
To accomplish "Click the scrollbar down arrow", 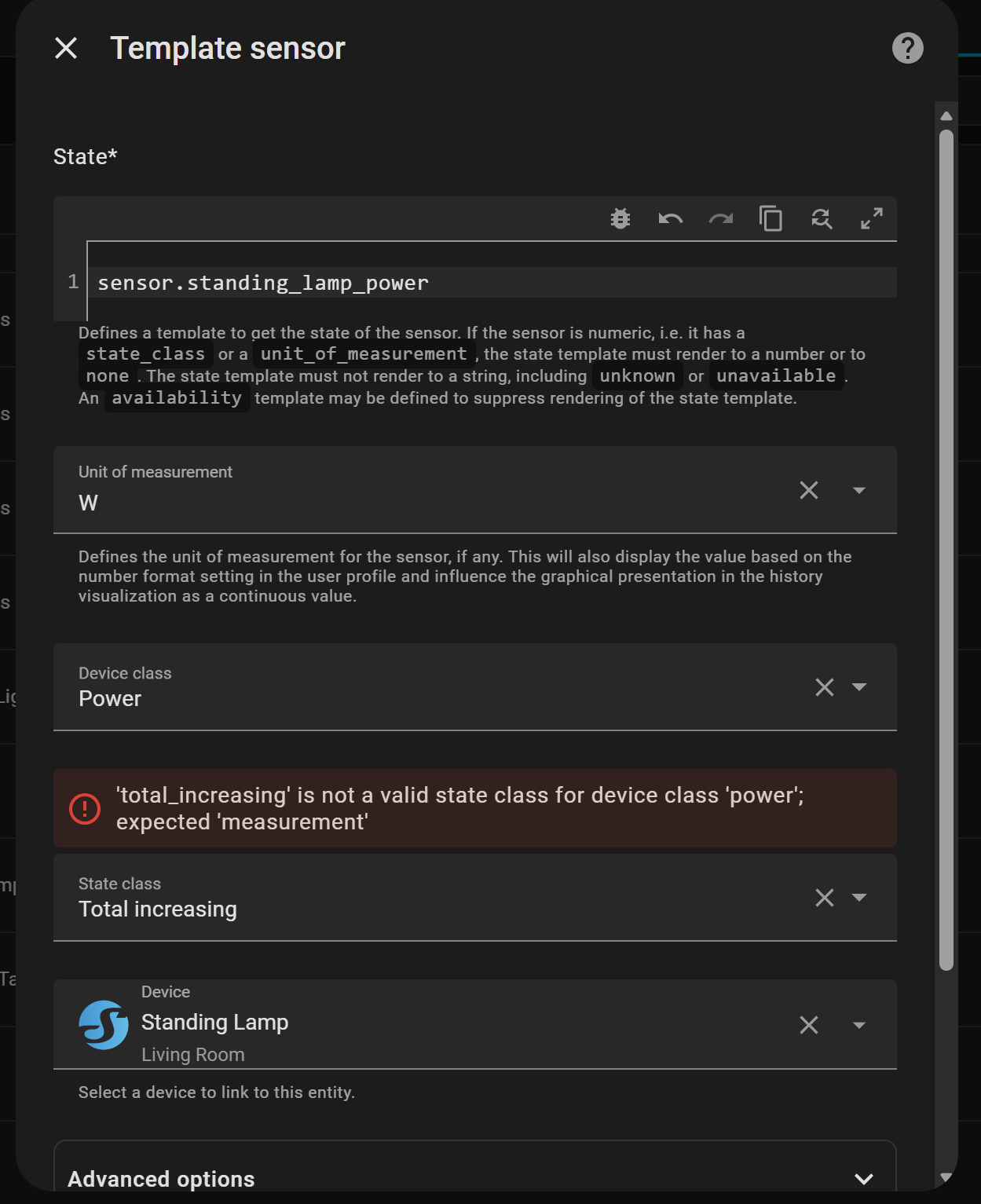I will pyautogui.click(x=946, y=1177).
